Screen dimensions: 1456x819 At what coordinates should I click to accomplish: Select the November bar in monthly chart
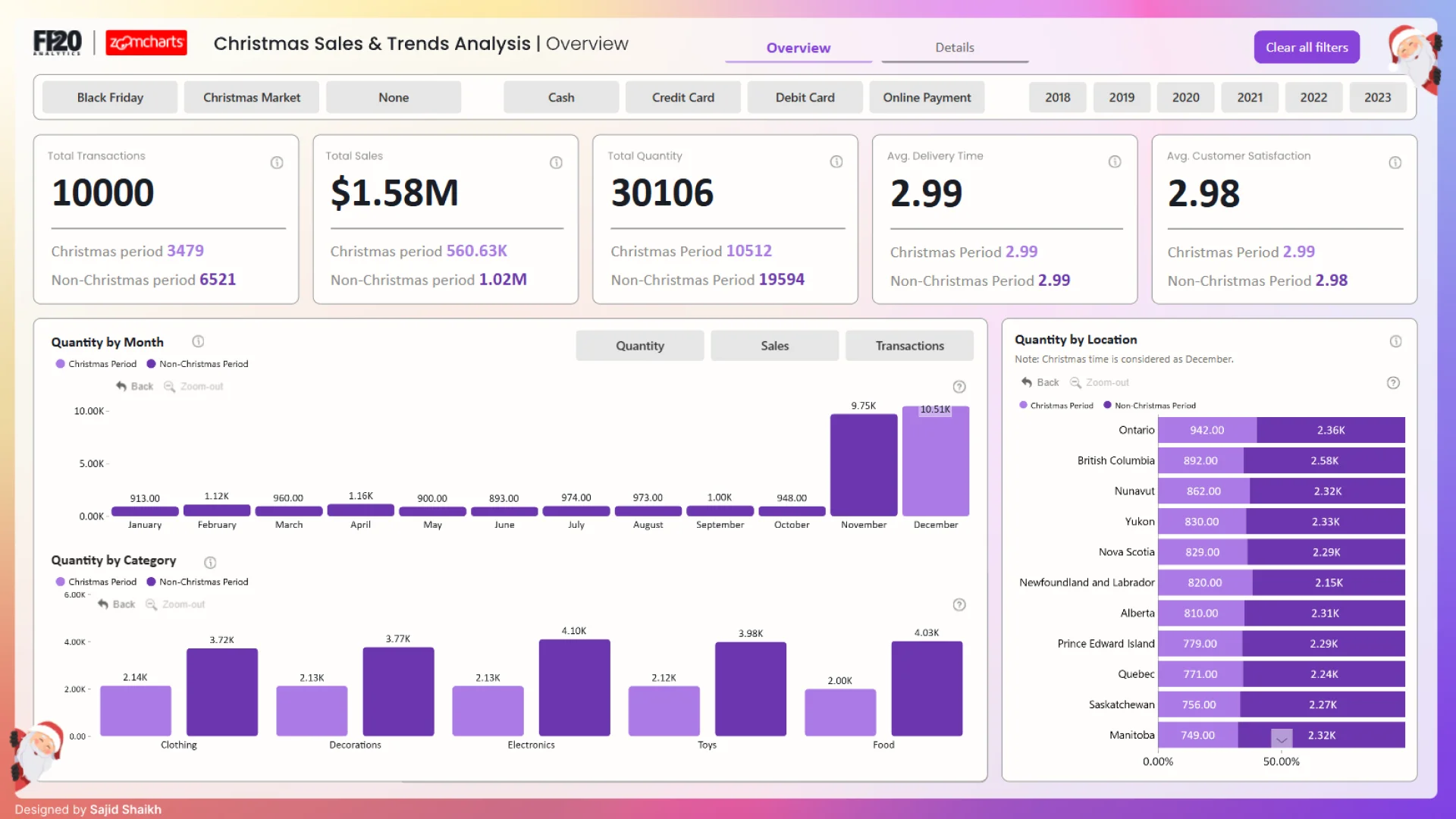(864, 465)
